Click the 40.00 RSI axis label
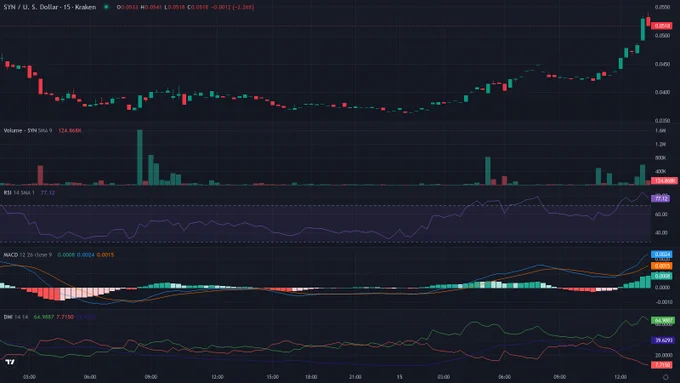680x383 pixels. [661, 233]
